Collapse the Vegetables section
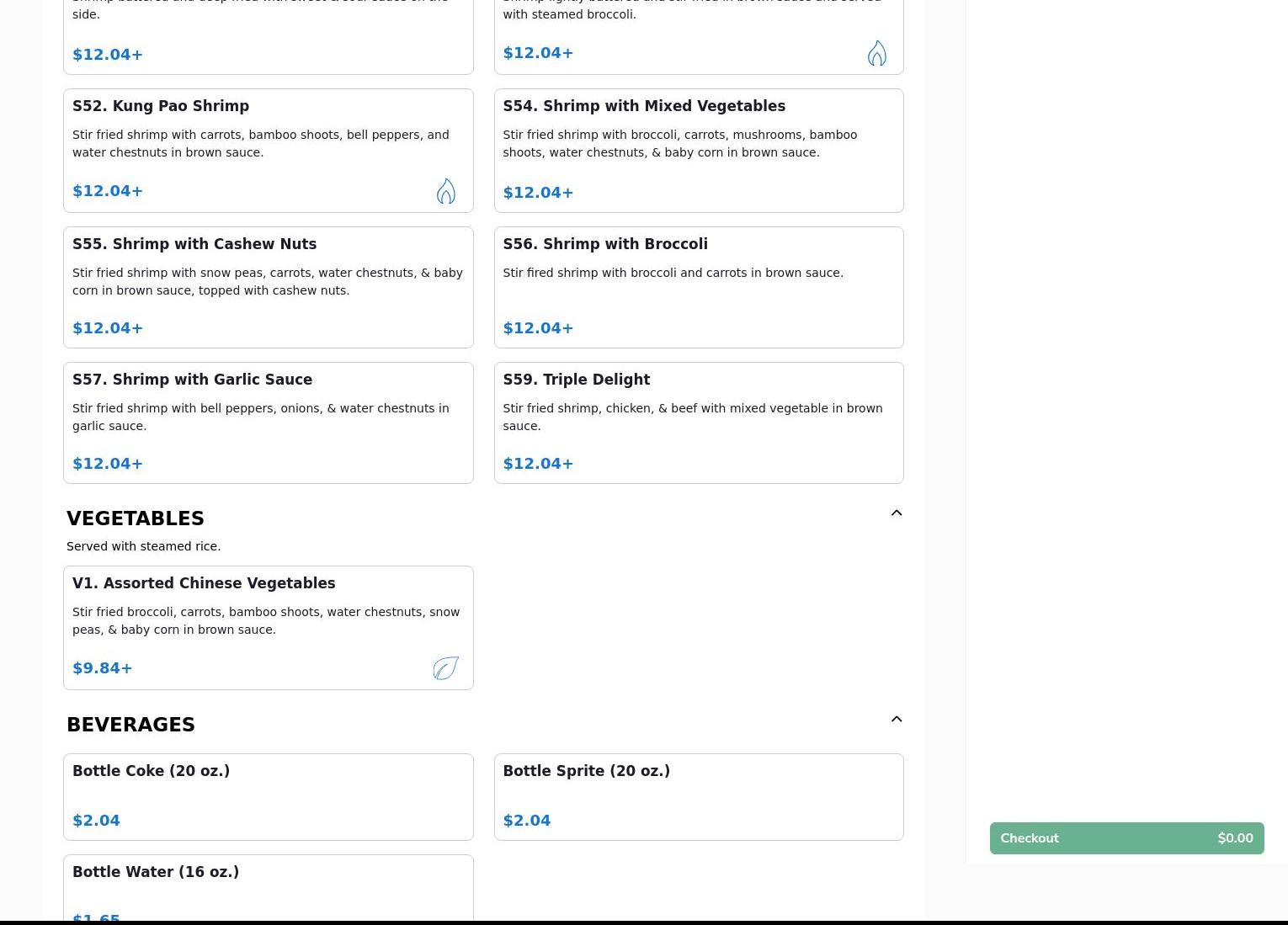Screen dimensions: 1288x925 pos(896,513)
